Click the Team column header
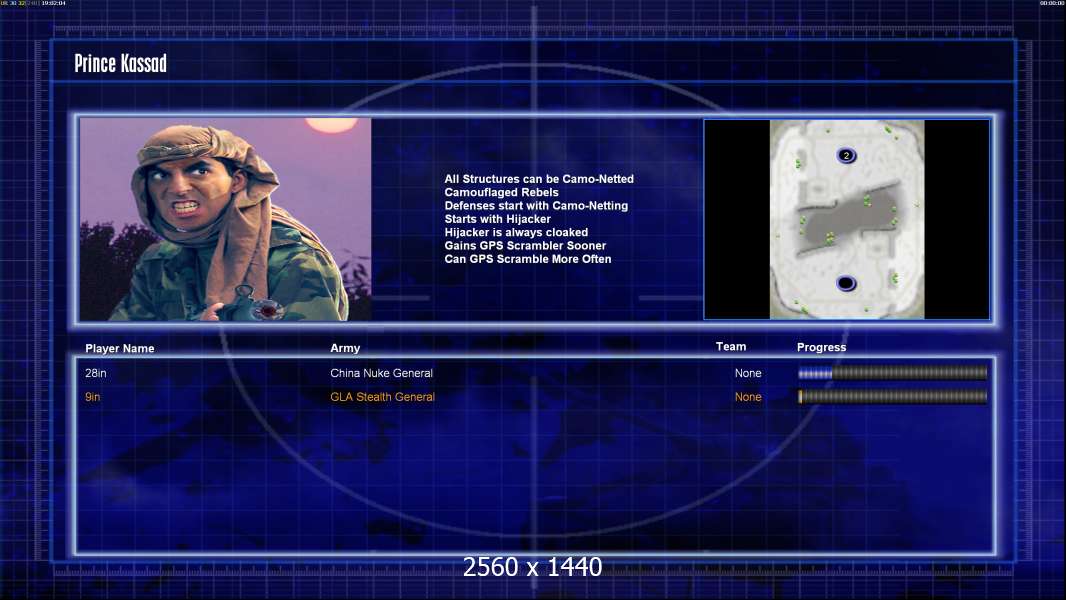 (x=731, y=347)
